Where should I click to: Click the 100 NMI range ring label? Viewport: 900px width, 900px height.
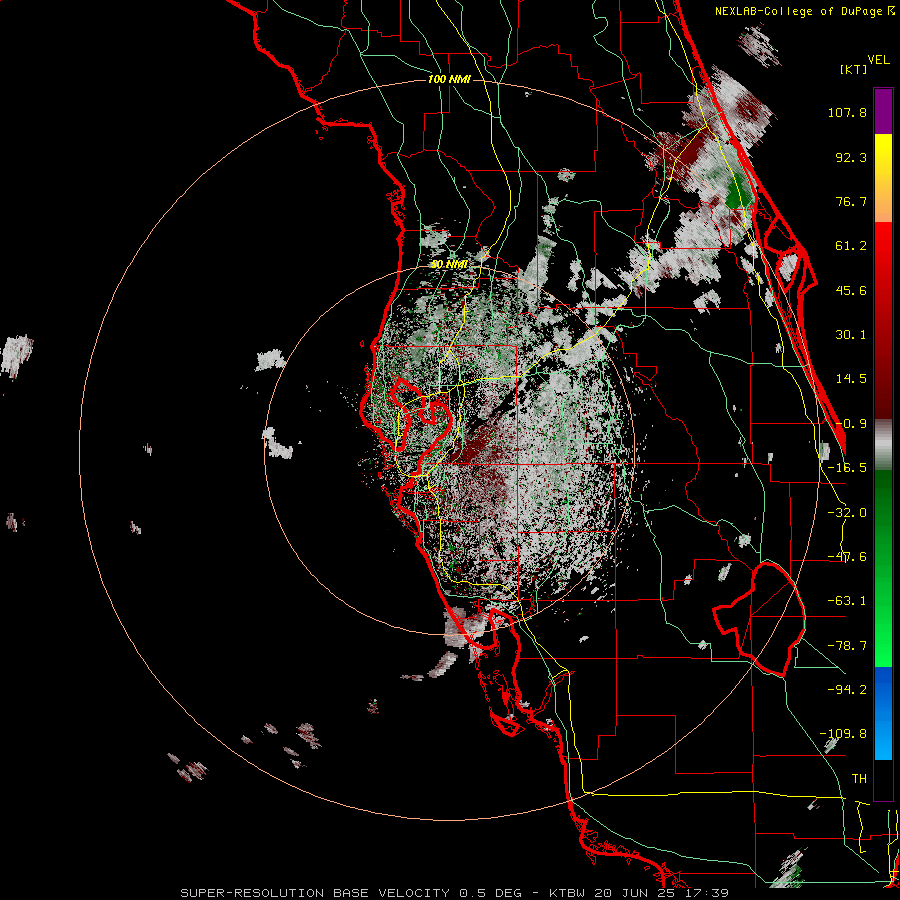pyautogui.click(x=449, y=79)
